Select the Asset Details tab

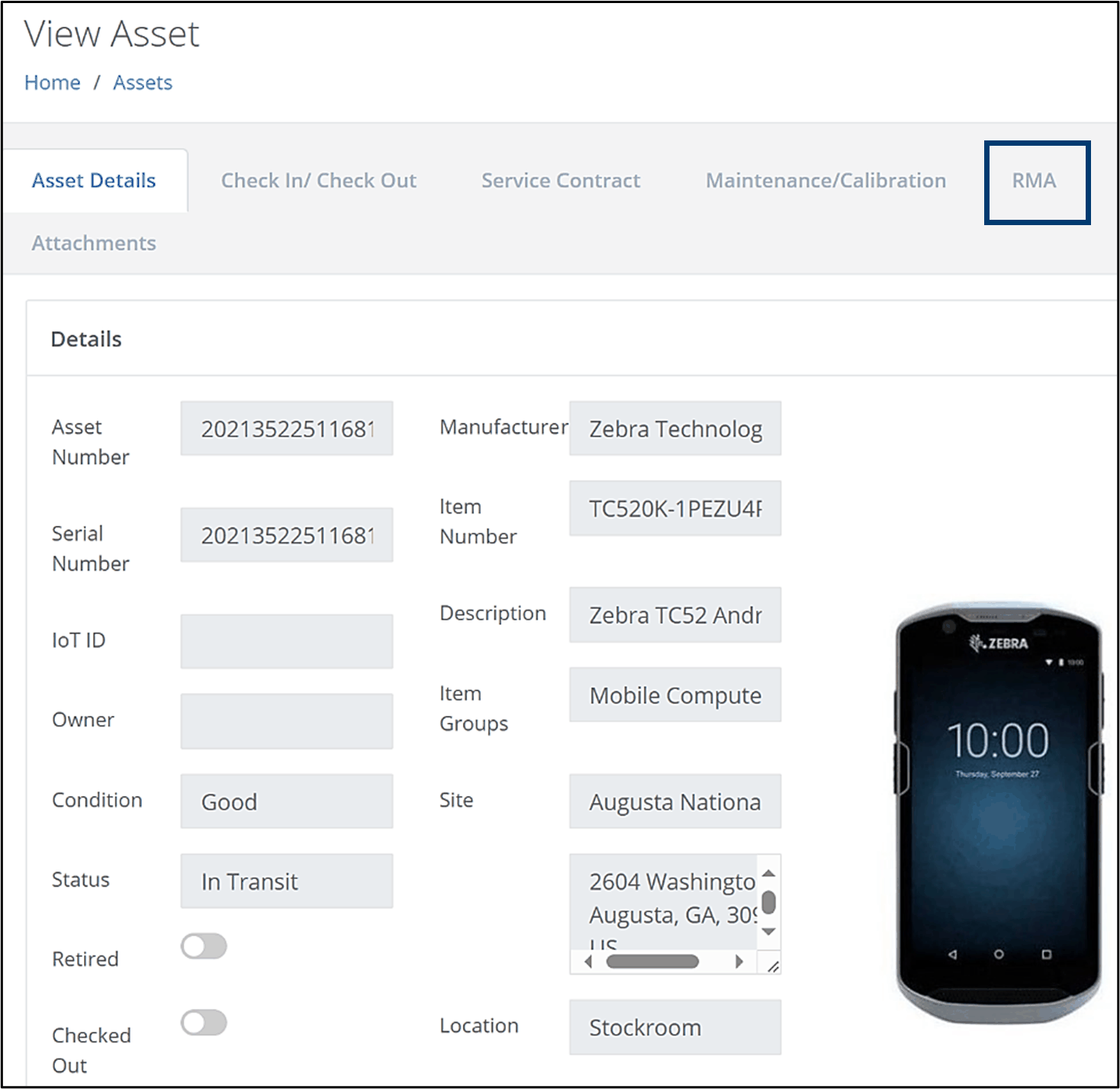point(95,181)
